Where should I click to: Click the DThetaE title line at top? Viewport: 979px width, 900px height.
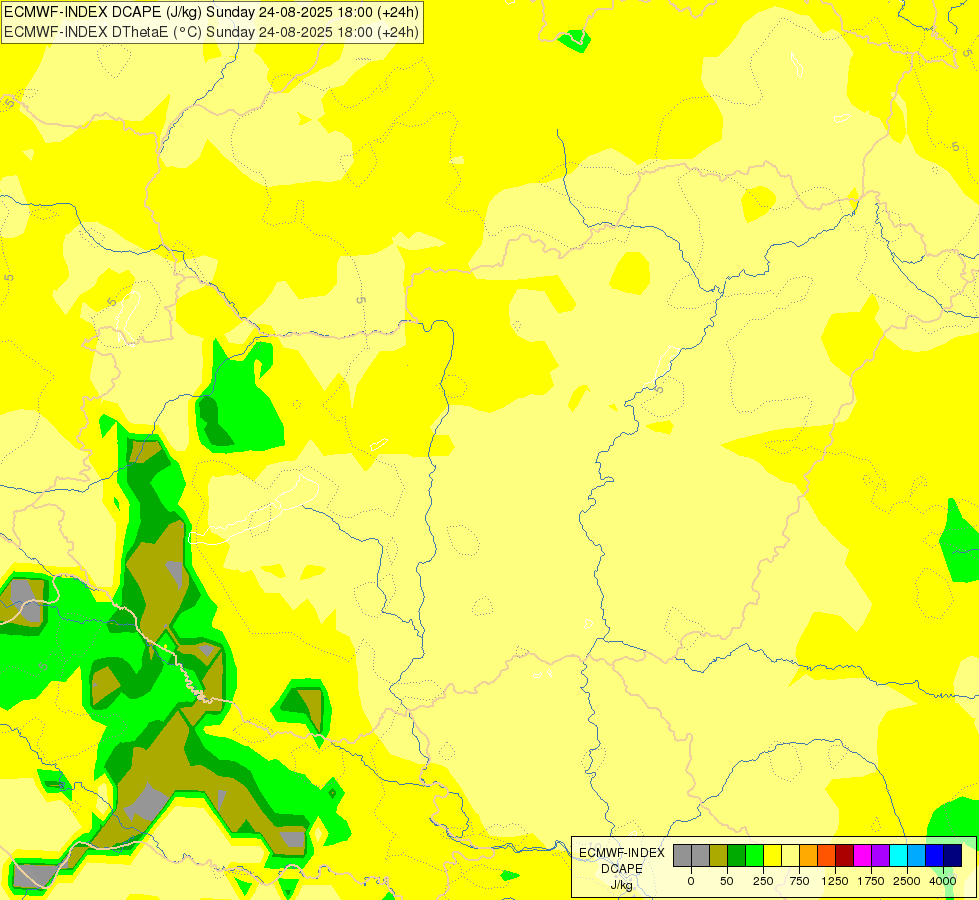point(211,32)
